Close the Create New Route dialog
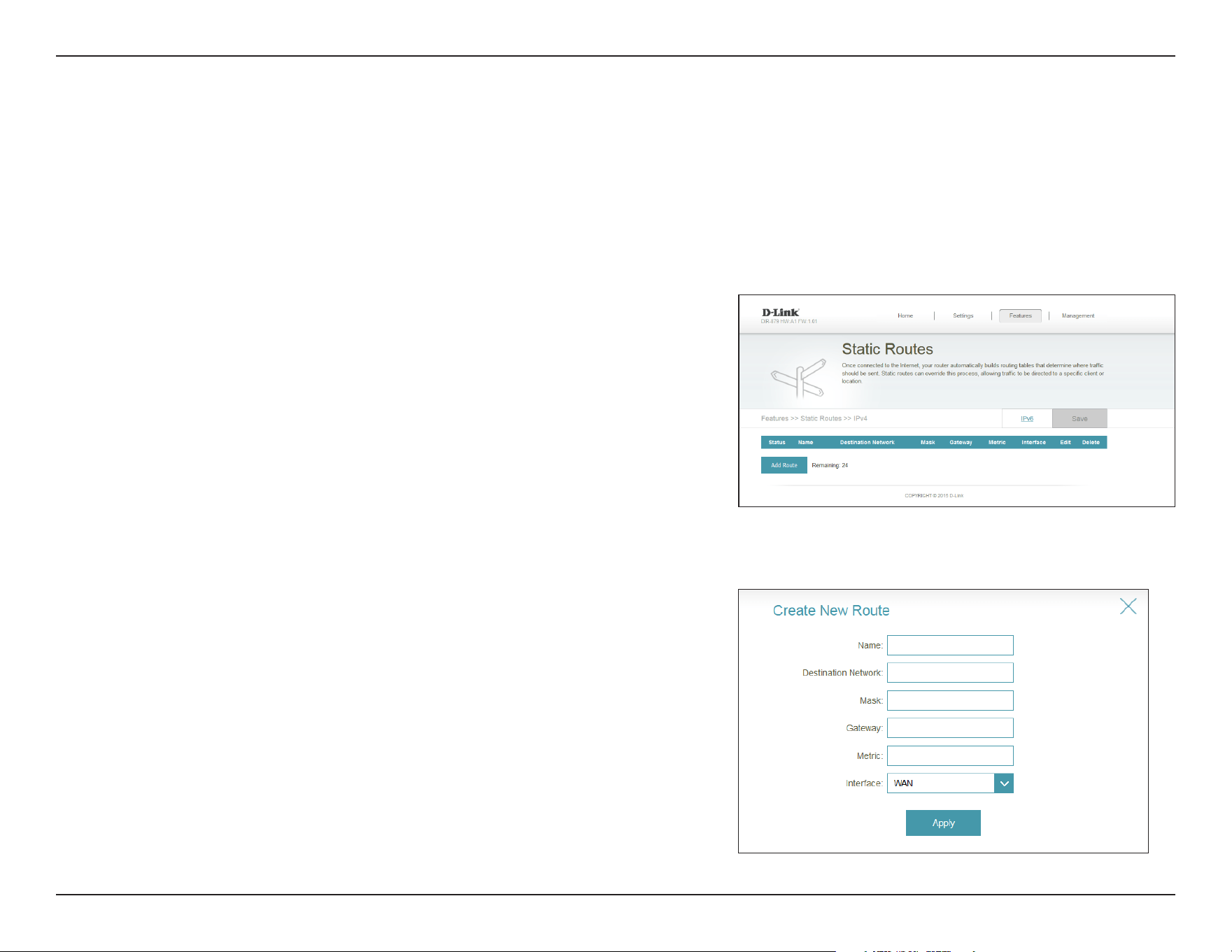 [1128, 606]
